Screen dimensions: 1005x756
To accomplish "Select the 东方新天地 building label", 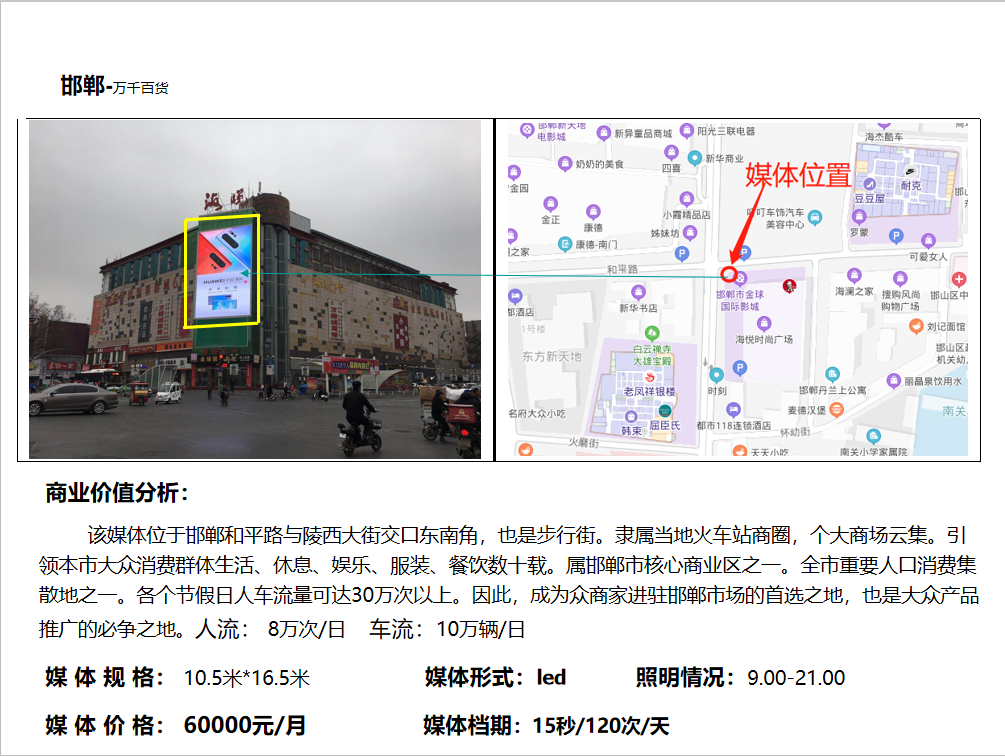I will click(552, 356).
